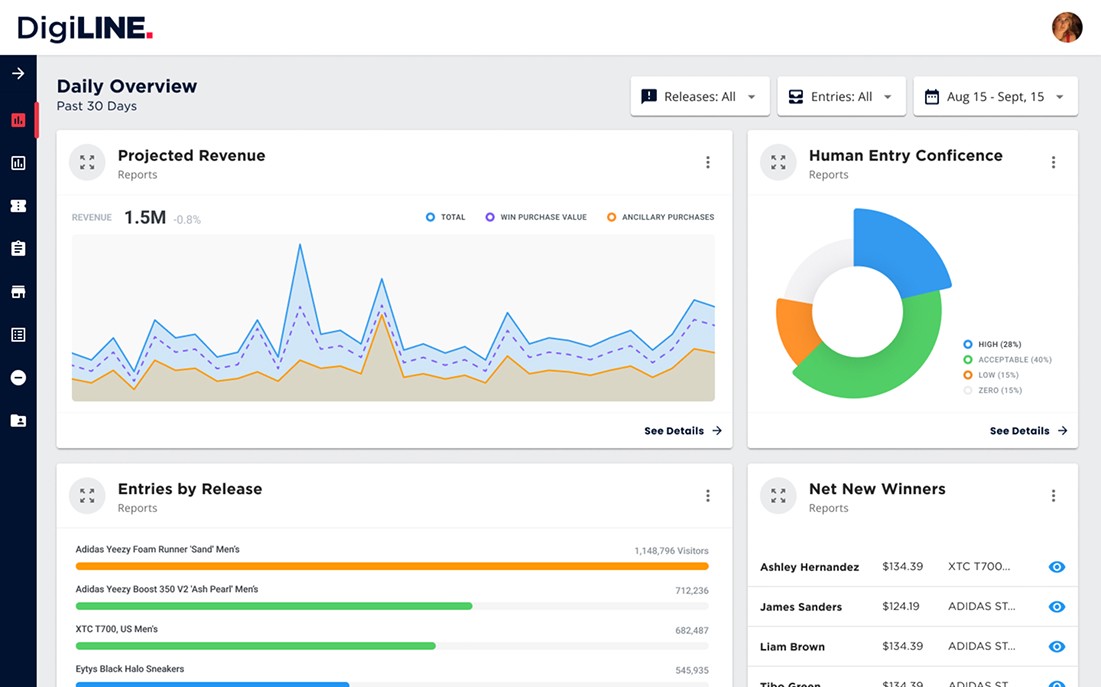The height and width of the screenshot is (687, 1101).
Task: Open the list view icon in the sidebar
Action: [x=18, y=335]
